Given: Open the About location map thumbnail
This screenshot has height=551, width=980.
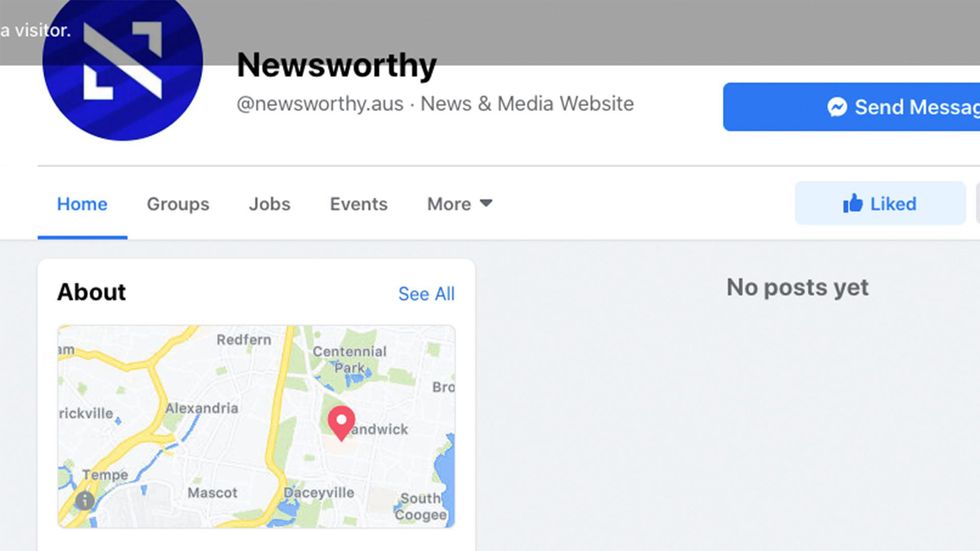Looking at the screenshot, I should [x=256, y=426].
